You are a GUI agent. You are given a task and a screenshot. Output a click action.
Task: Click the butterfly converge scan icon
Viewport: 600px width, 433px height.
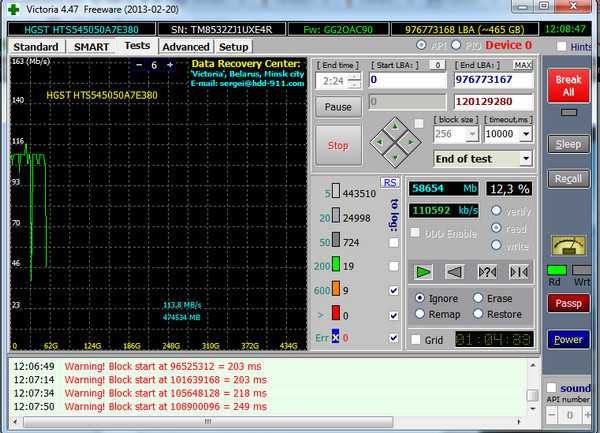click(x=519, y=272)
